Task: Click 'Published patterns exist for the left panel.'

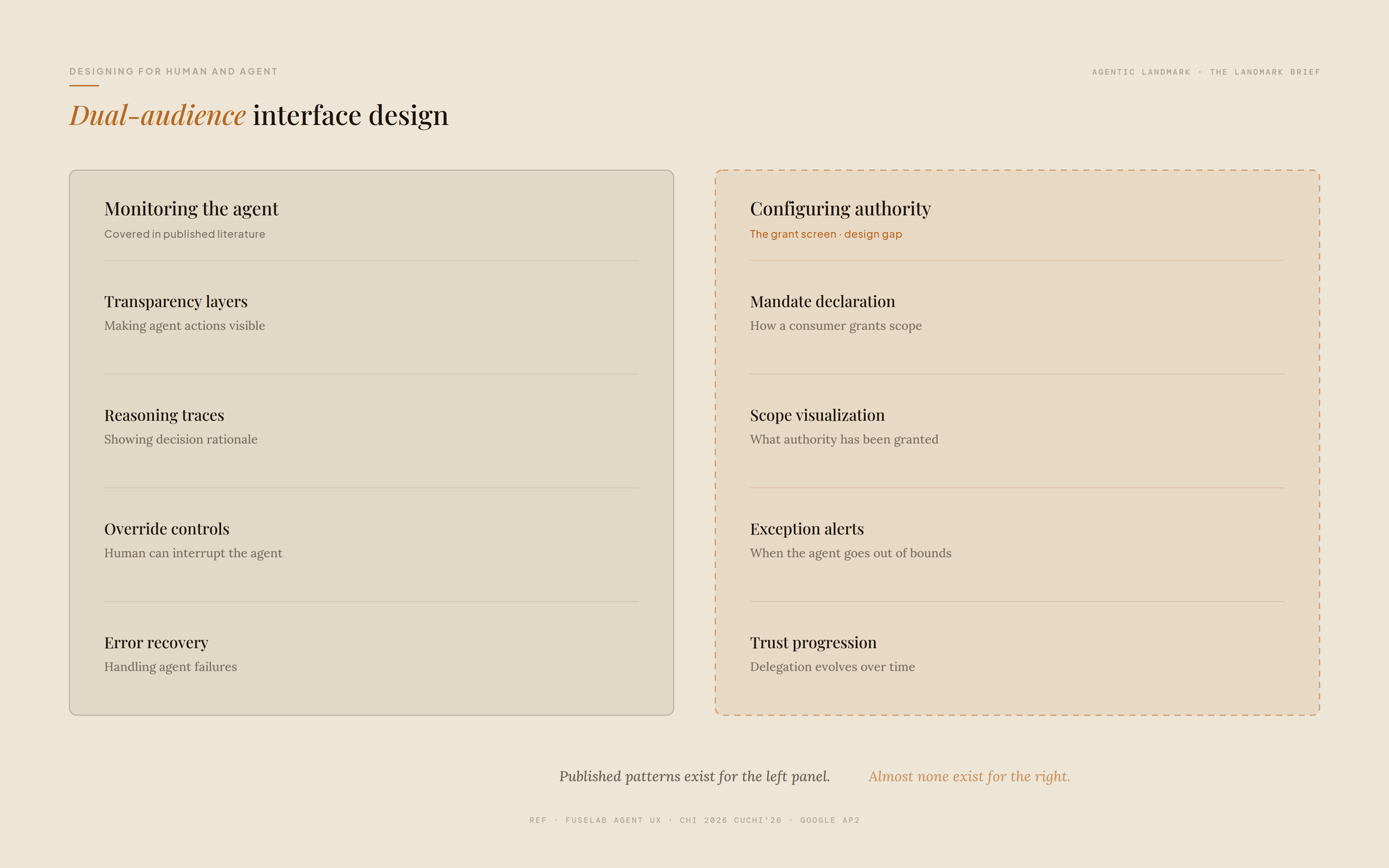Action: tap(694, 776)
